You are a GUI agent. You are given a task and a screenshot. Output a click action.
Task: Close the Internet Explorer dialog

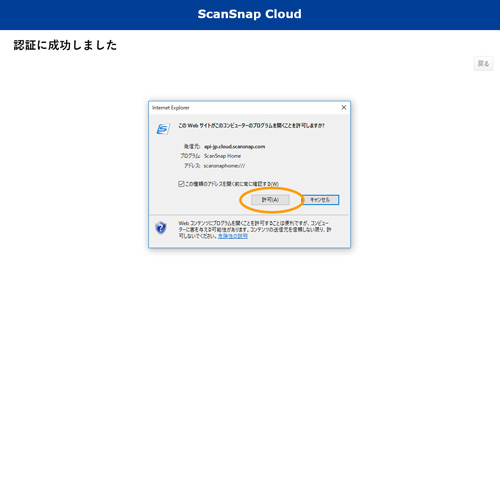344,107
